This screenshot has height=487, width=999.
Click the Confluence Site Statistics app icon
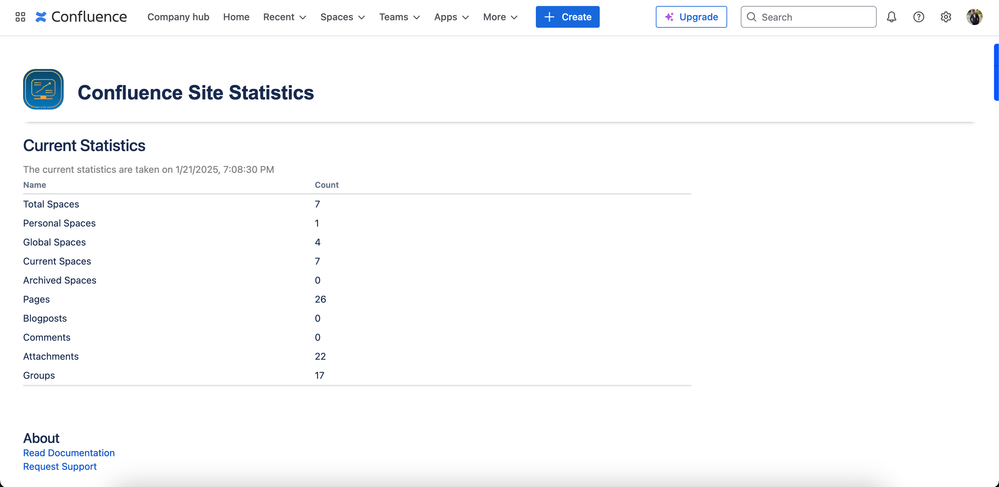(x=43, y=89)
